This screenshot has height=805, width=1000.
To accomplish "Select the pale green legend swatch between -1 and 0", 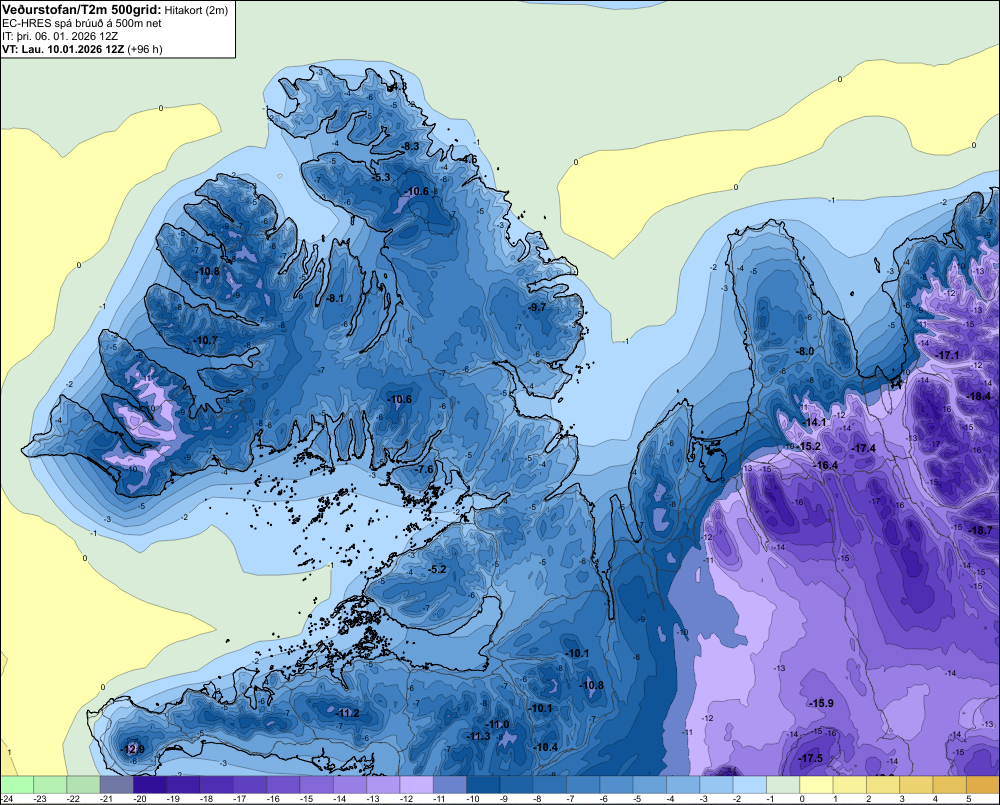I will point(783,784).
